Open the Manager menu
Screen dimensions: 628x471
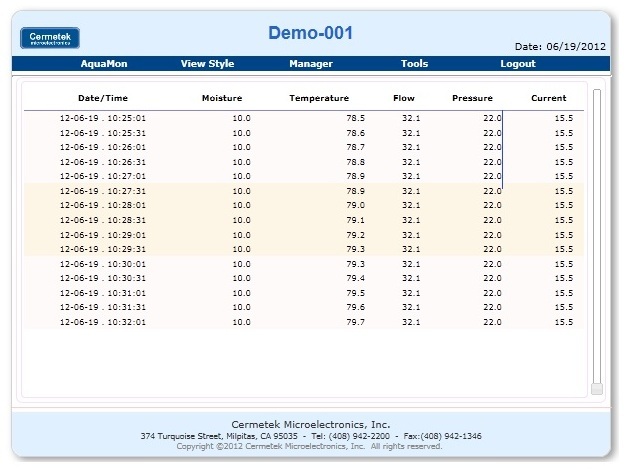click(x=311, y=64)
